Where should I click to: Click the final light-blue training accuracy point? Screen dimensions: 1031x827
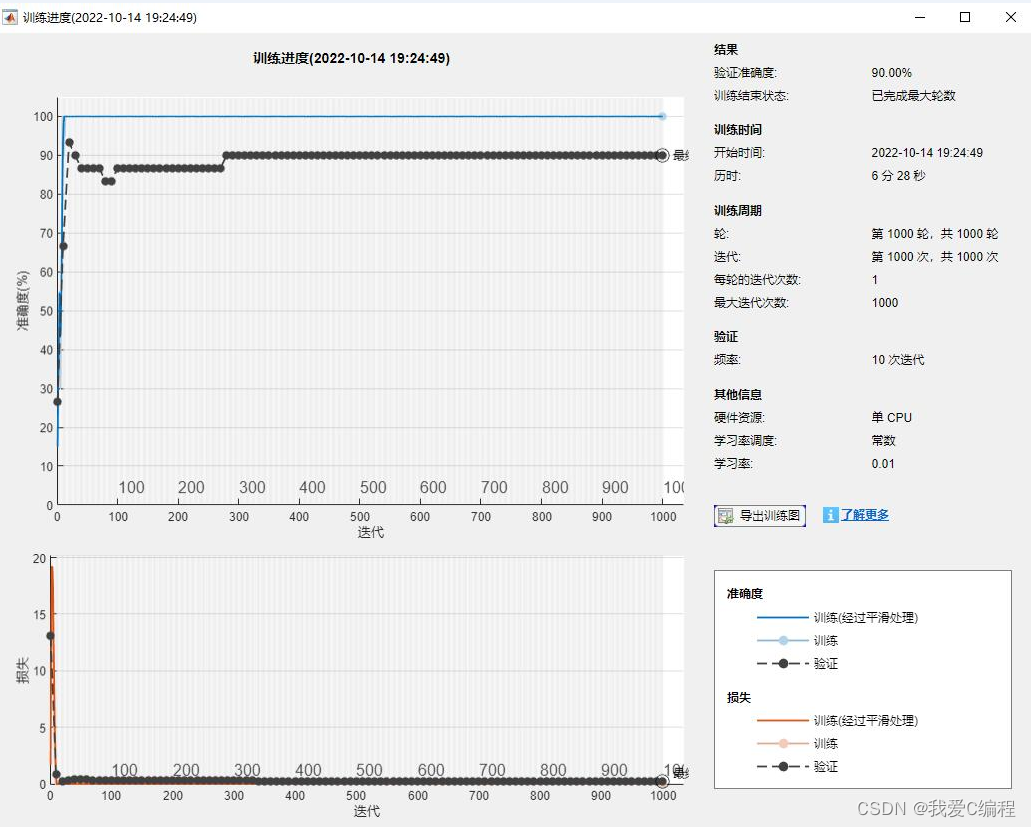click(x=662, y=116)
